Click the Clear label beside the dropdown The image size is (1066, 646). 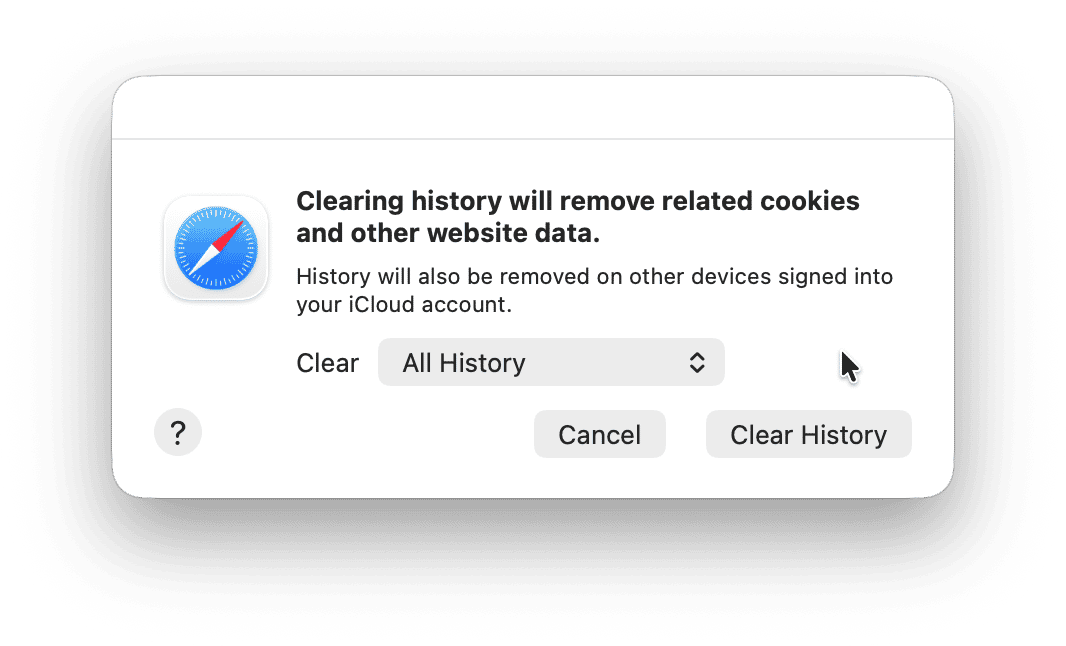(x=327, y=362)
